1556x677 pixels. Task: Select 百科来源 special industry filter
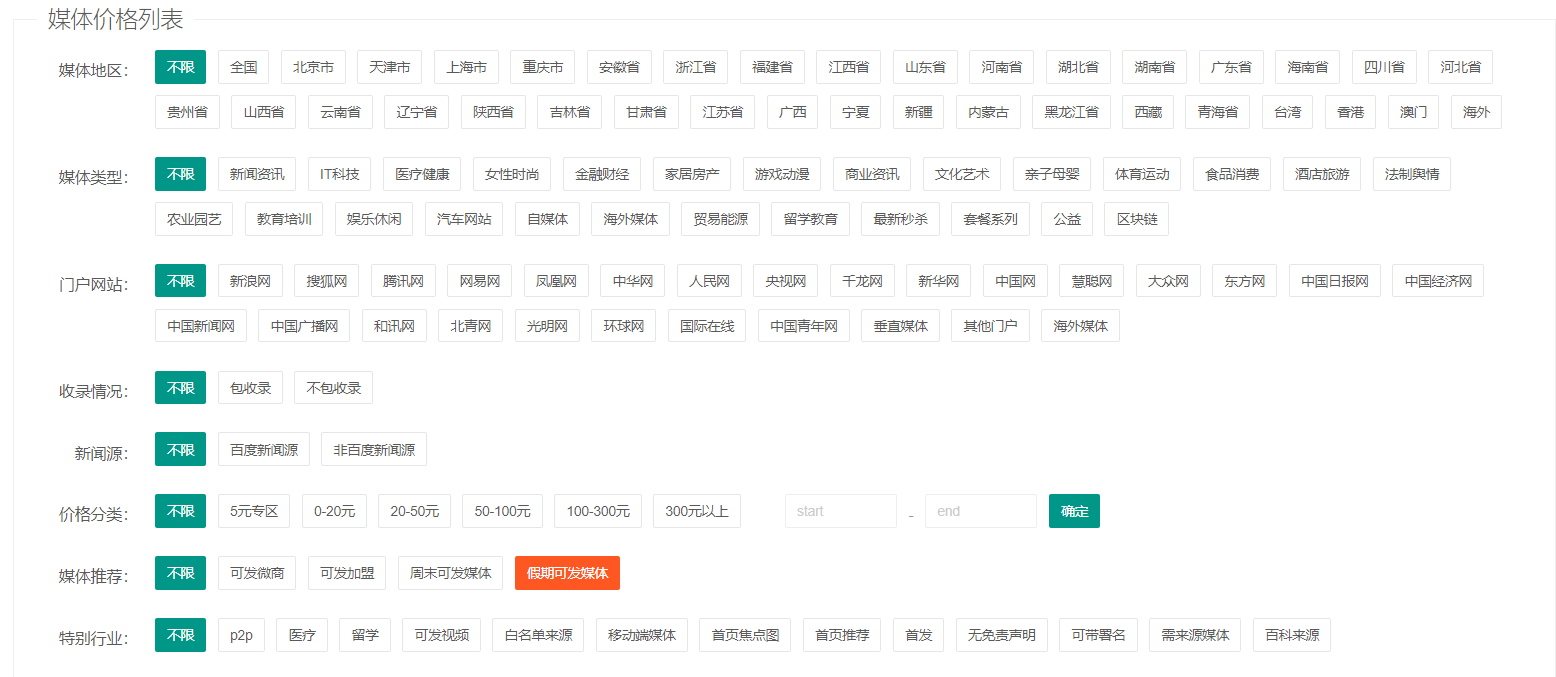(1292, 635)
